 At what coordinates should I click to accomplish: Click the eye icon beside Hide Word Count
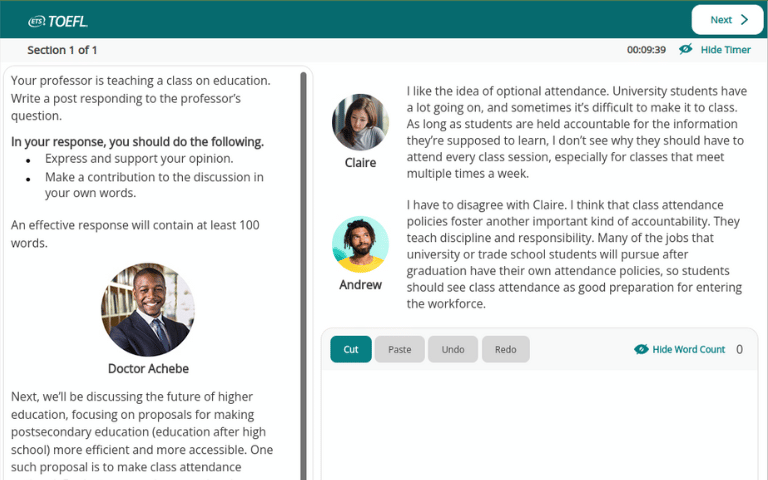click(x=641, y=350)
